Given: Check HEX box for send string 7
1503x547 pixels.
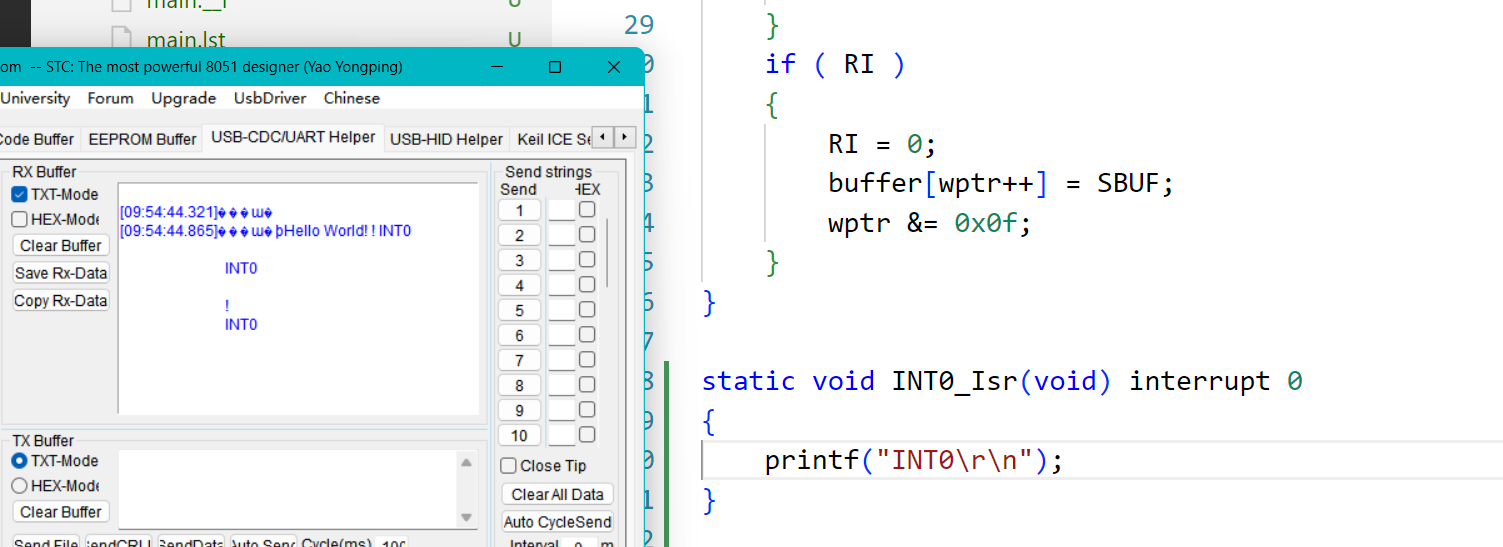Looking at the screenshot, I should pos(587,360).
